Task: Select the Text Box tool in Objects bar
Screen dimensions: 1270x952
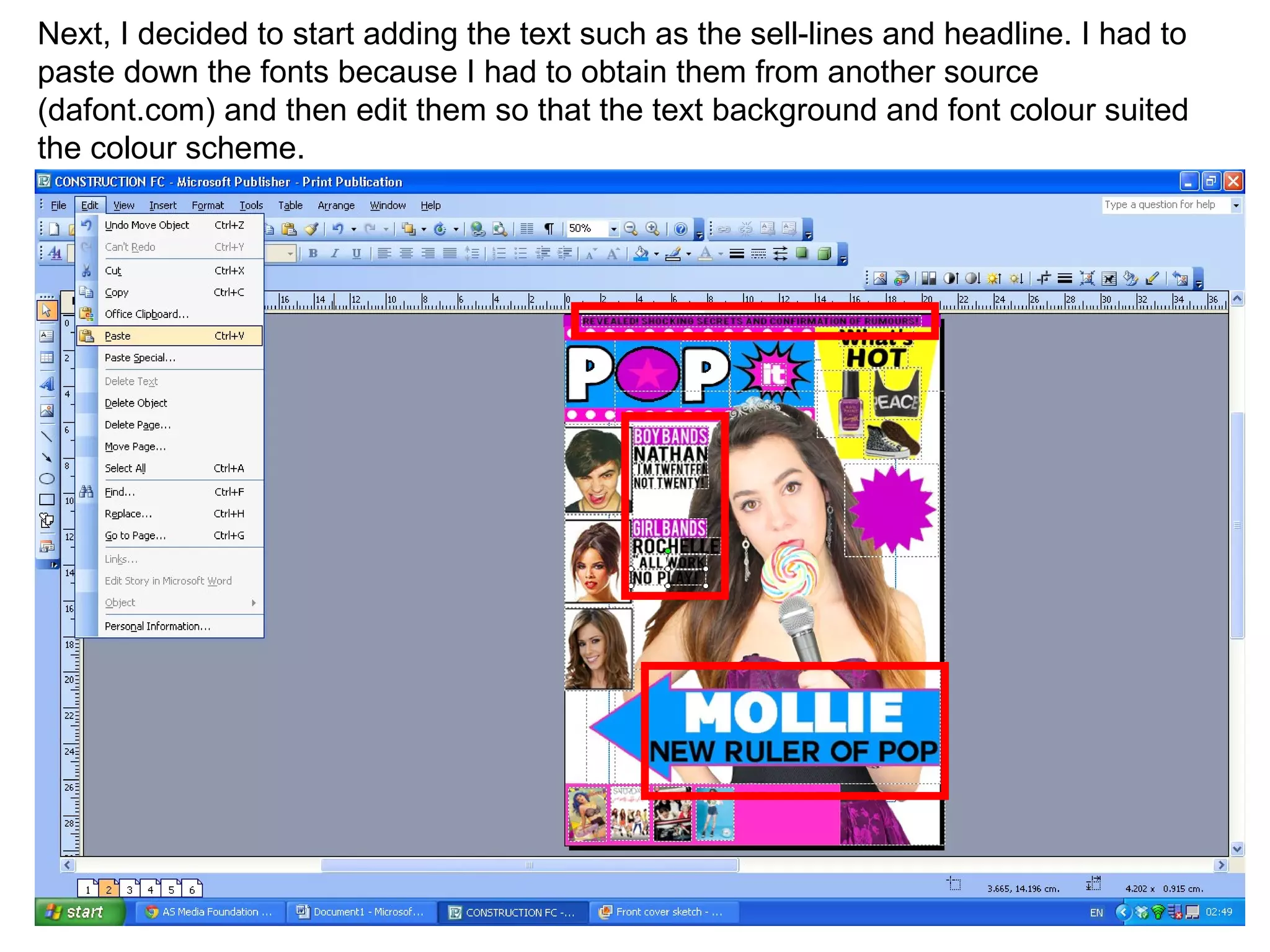Action: coord(47,337)
